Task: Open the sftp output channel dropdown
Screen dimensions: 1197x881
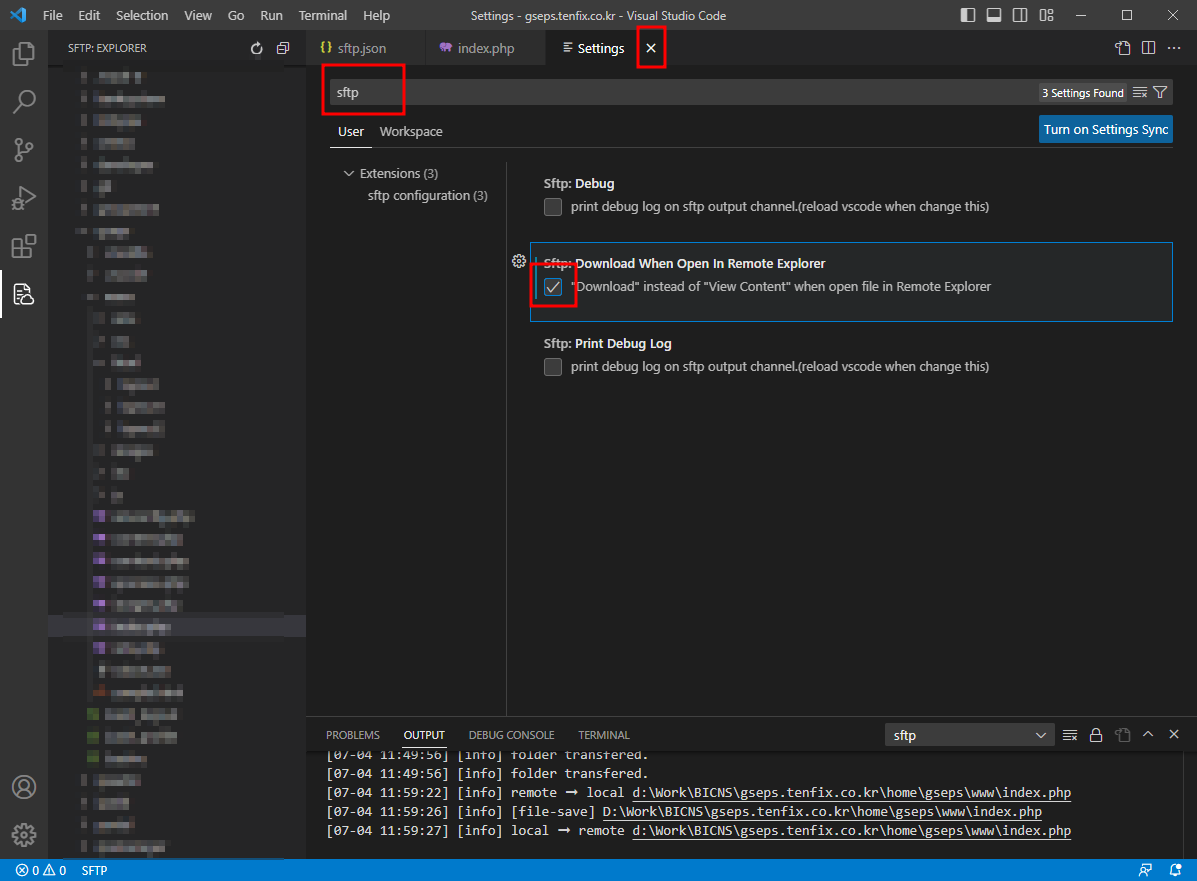Action: click(970, 735)
